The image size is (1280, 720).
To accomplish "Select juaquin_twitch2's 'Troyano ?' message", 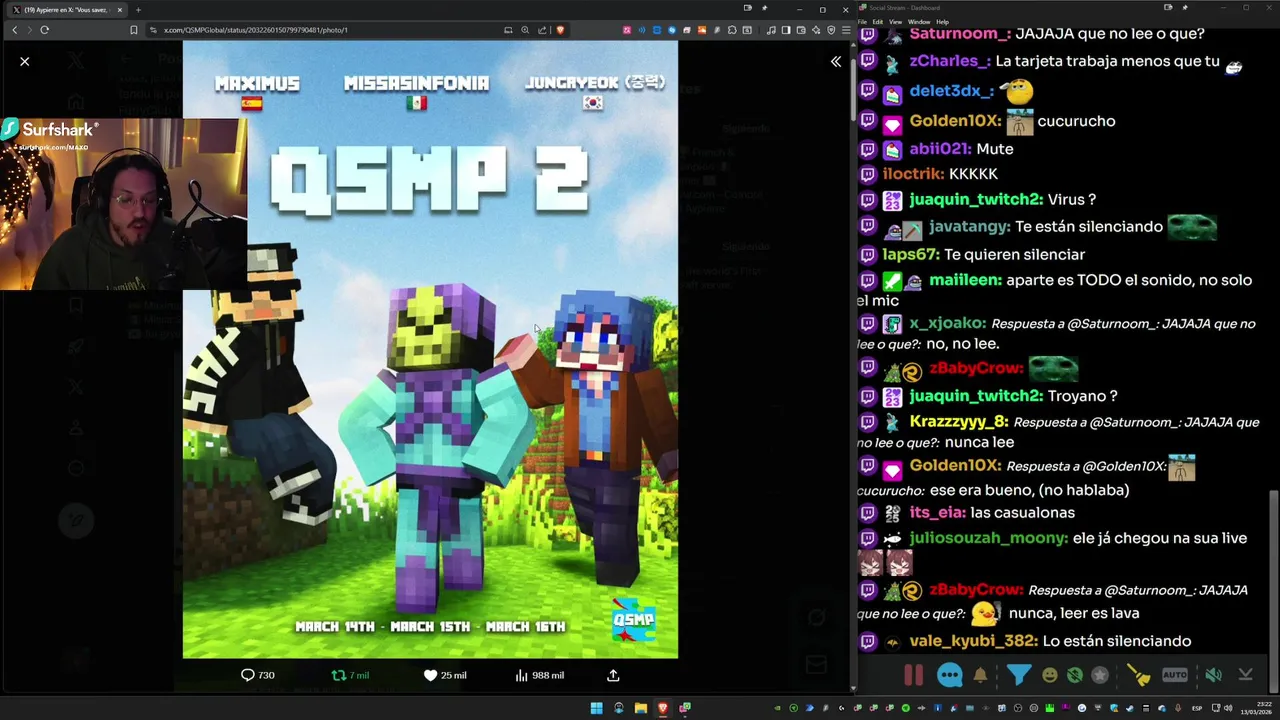I will pyautogui.click(x=1082, y=396).
